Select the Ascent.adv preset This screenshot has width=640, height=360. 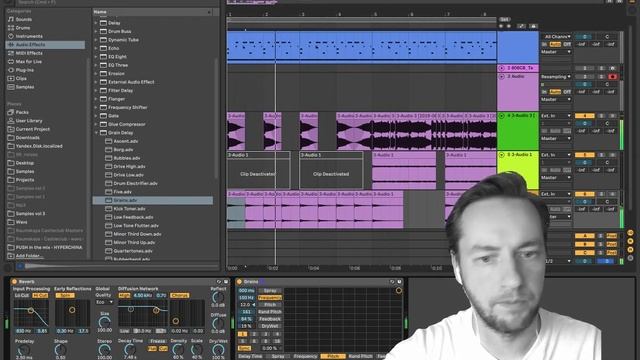coord(126,141)
